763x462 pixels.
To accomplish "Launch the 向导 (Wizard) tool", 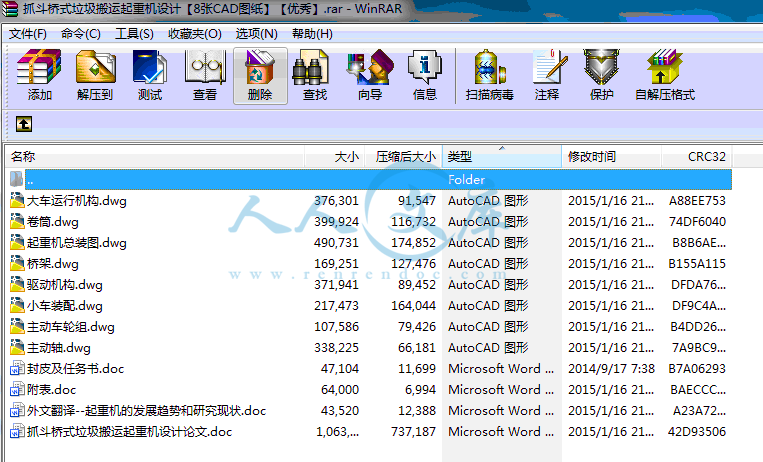I will (370, 75).
